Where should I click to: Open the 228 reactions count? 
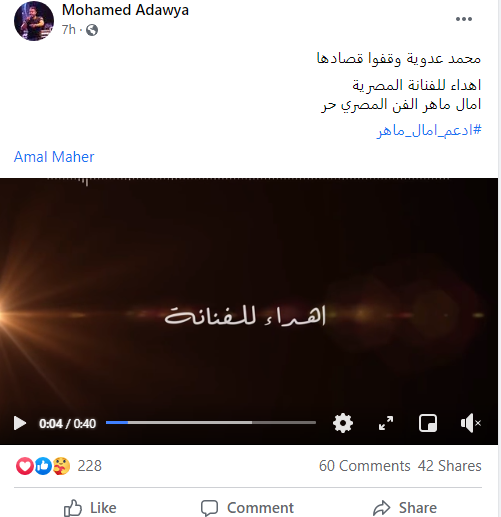click(89, 466)
